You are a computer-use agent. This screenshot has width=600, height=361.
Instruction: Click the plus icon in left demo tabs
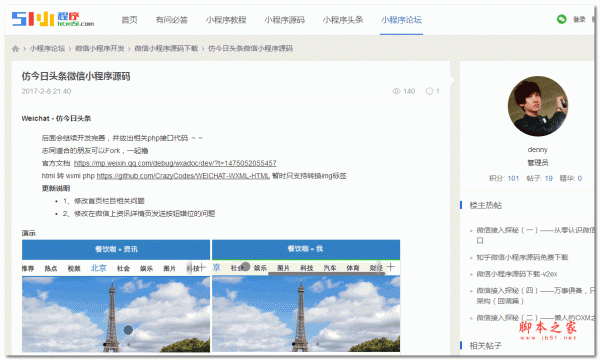tap(202, 268)
